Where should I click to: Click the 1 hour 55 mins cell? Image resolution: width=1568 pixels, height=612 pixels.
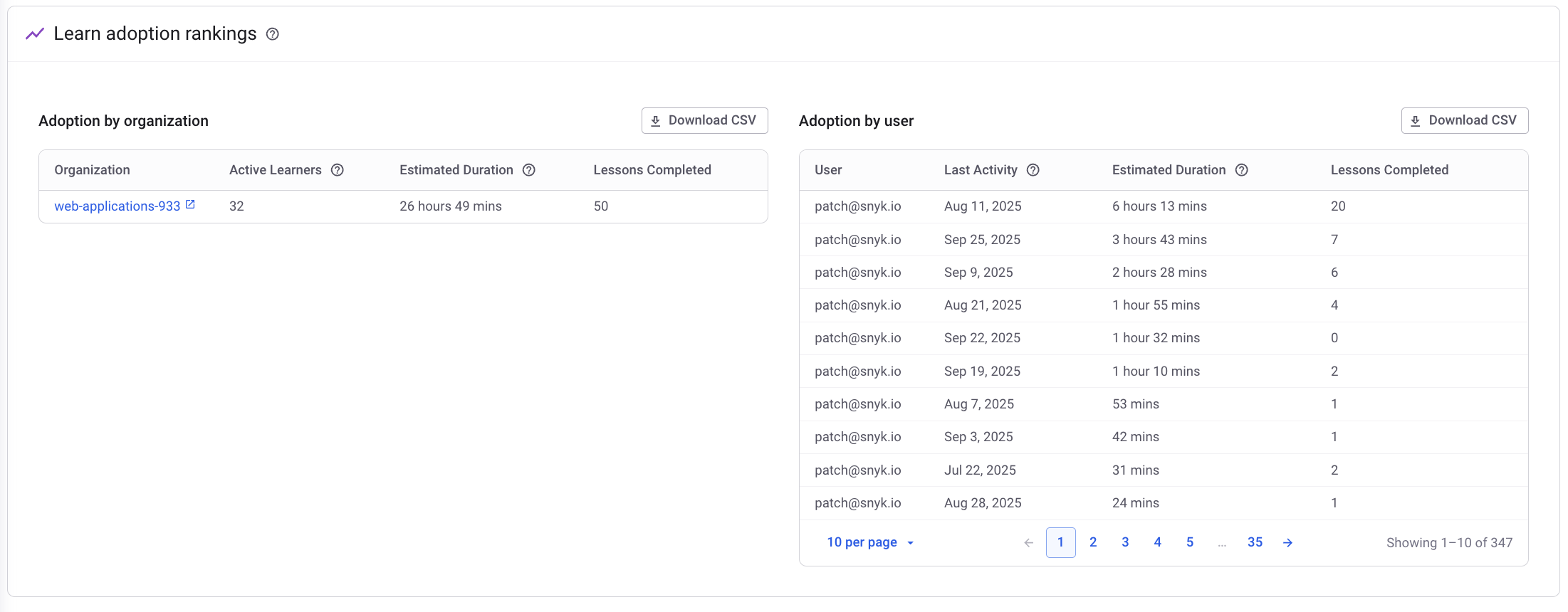[1156, 305]
